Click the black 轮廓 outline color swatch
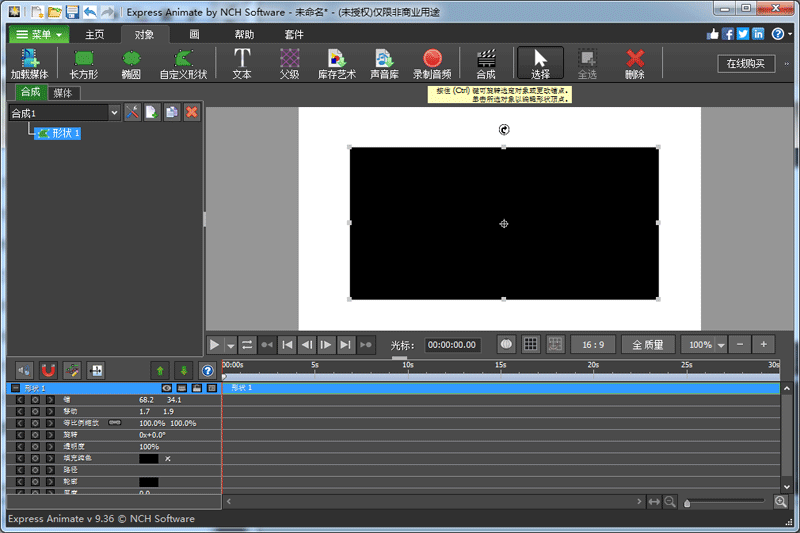The image size is (800, 533). click(x=148, y=482)
